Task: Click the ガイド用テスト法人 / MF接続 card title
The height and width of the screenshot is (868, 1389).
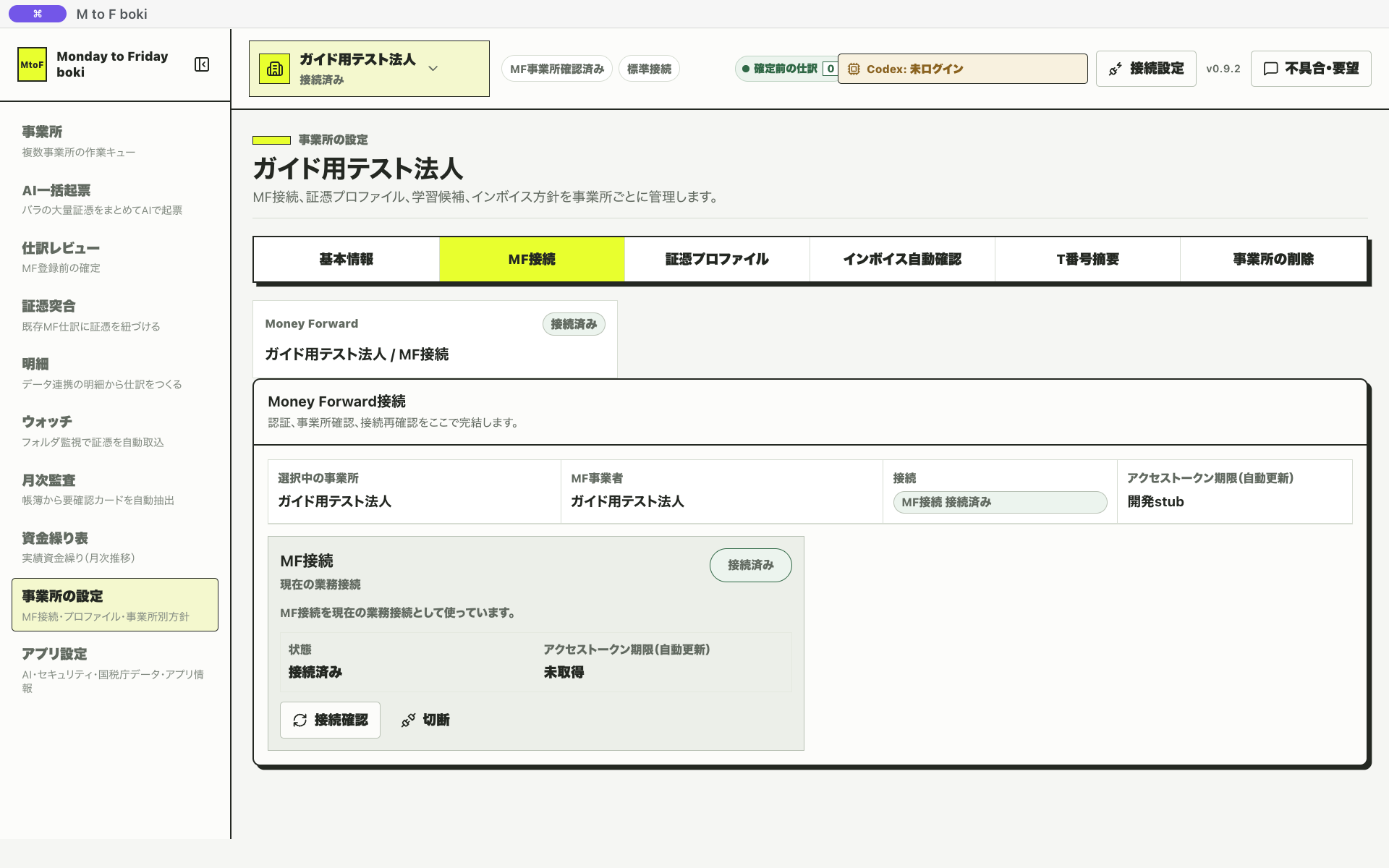Action: click(357, 354)
